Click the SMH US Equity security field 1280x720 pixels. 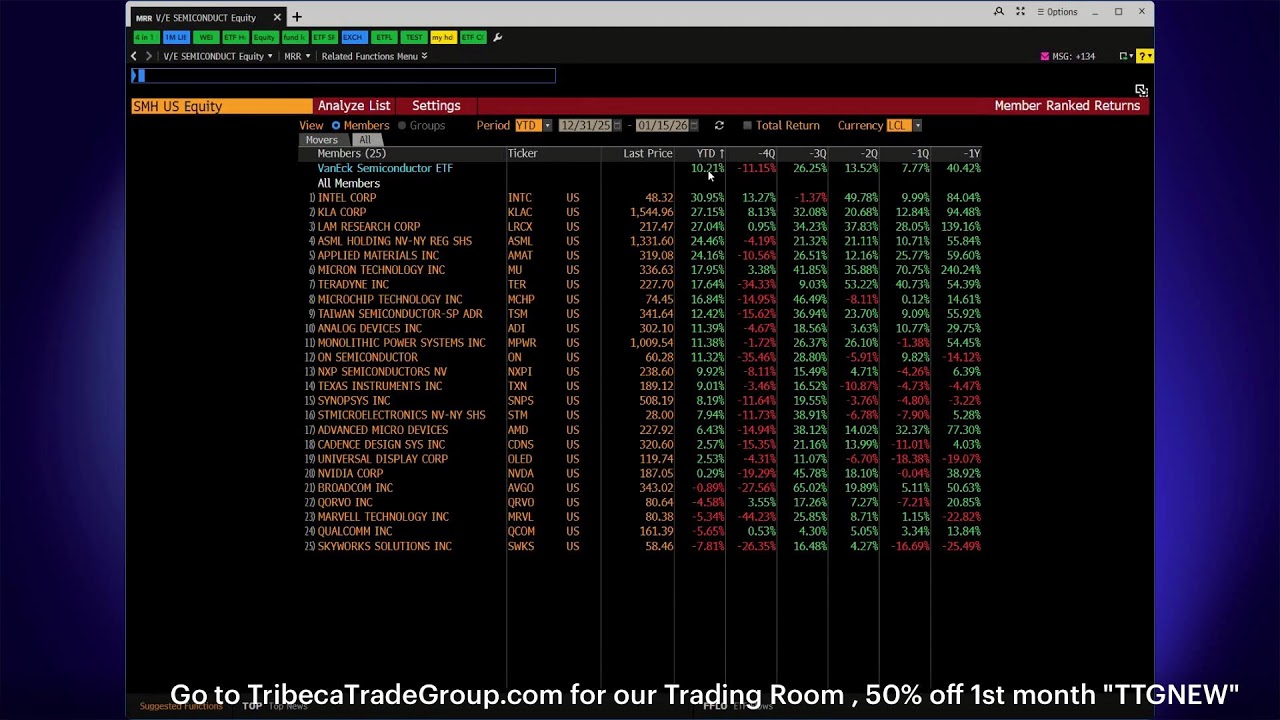point(221,106)
